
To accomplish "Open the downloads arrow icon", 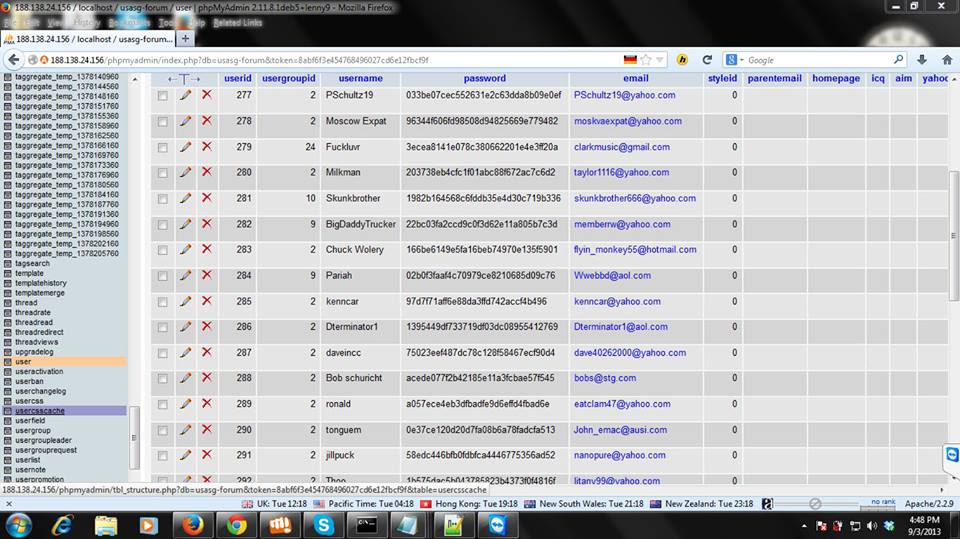I will coord(921,59).
